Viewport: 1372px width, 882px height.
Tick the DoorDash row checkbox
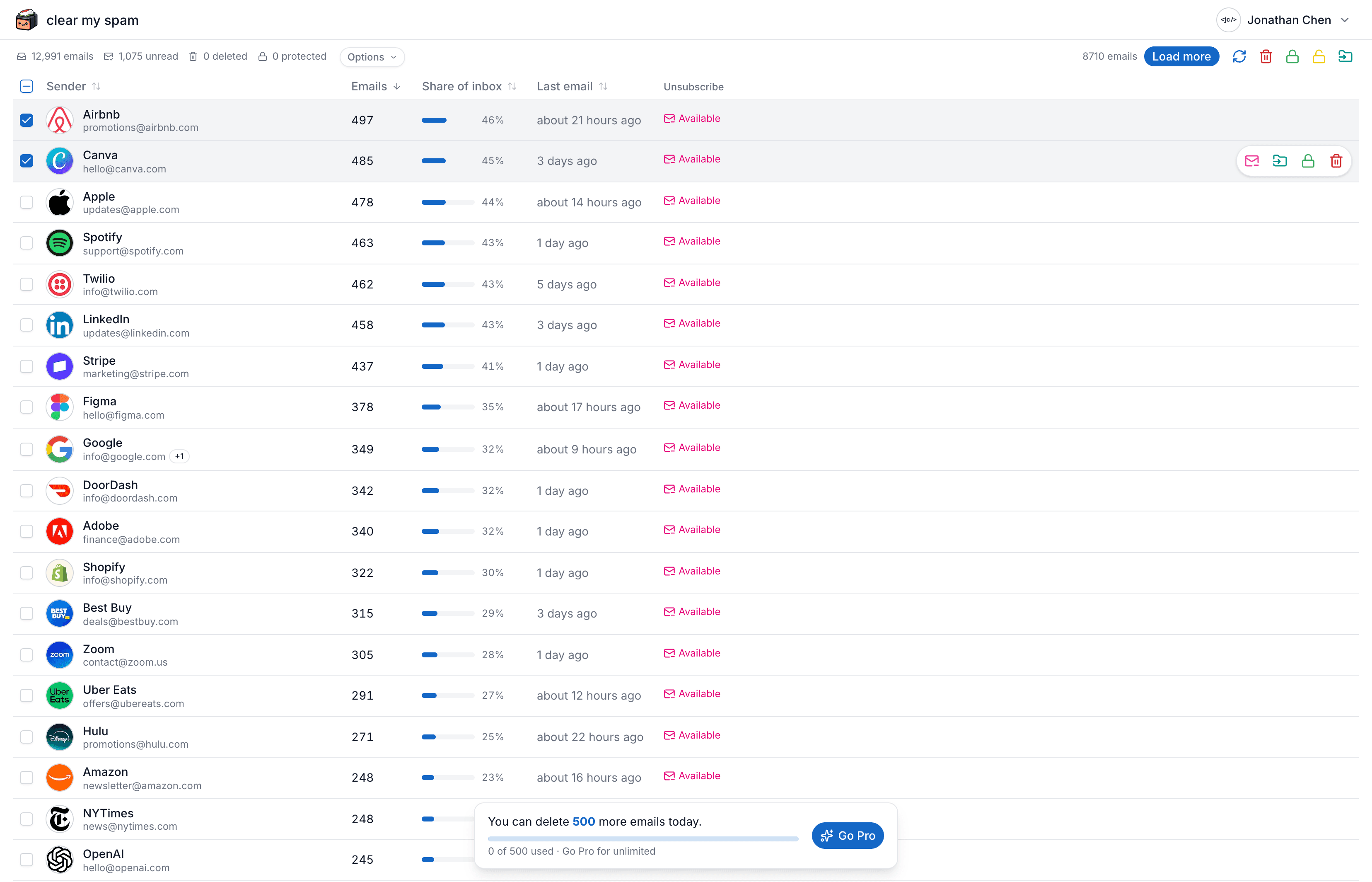pyautogui.click(x=27, y=491)
